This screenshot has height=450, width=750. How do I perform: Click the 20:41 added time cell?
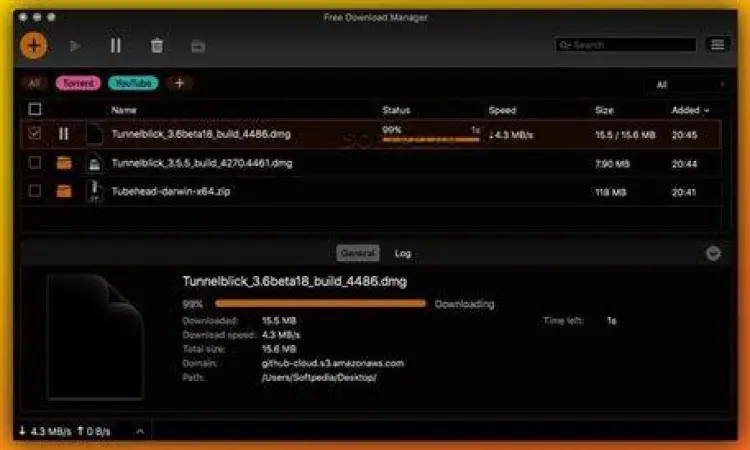pos(684,192)
